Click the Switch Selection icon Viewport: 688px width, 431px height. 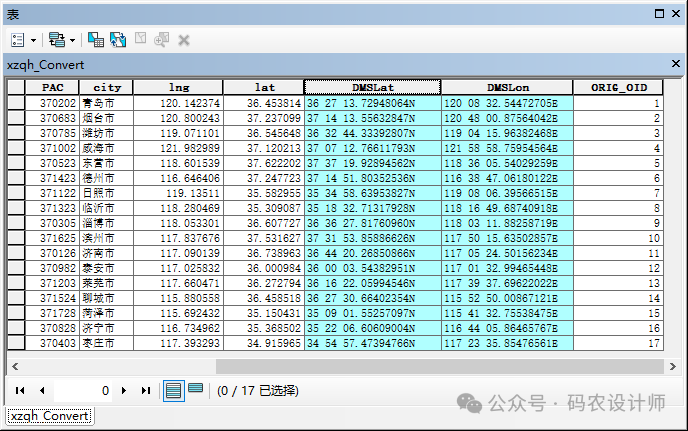[118, 39]
